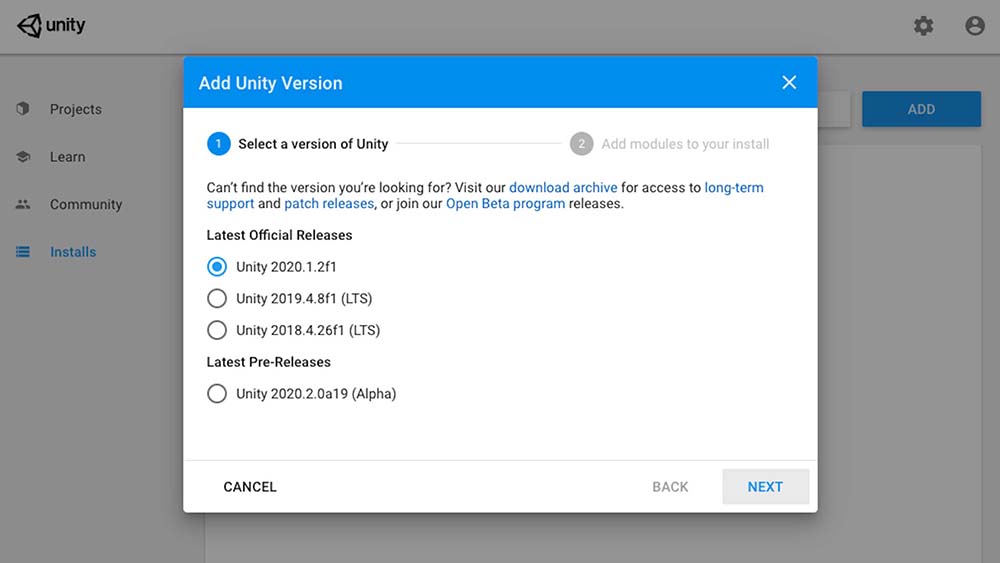Pick Unity 2020.2.0a19 (Alpha) pre-release
This screenshot has width=1000, height=563.
(217, 394)
